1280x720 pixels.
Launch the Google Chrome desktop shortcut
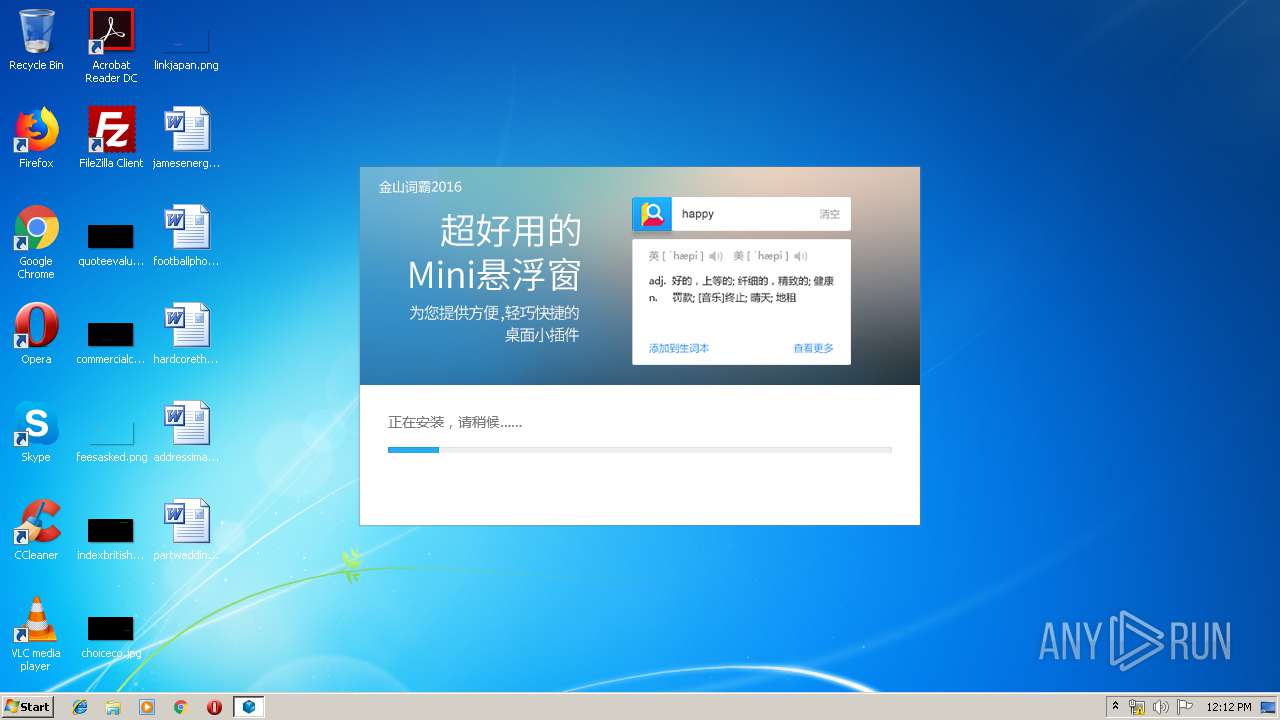[x=36, y=242]
